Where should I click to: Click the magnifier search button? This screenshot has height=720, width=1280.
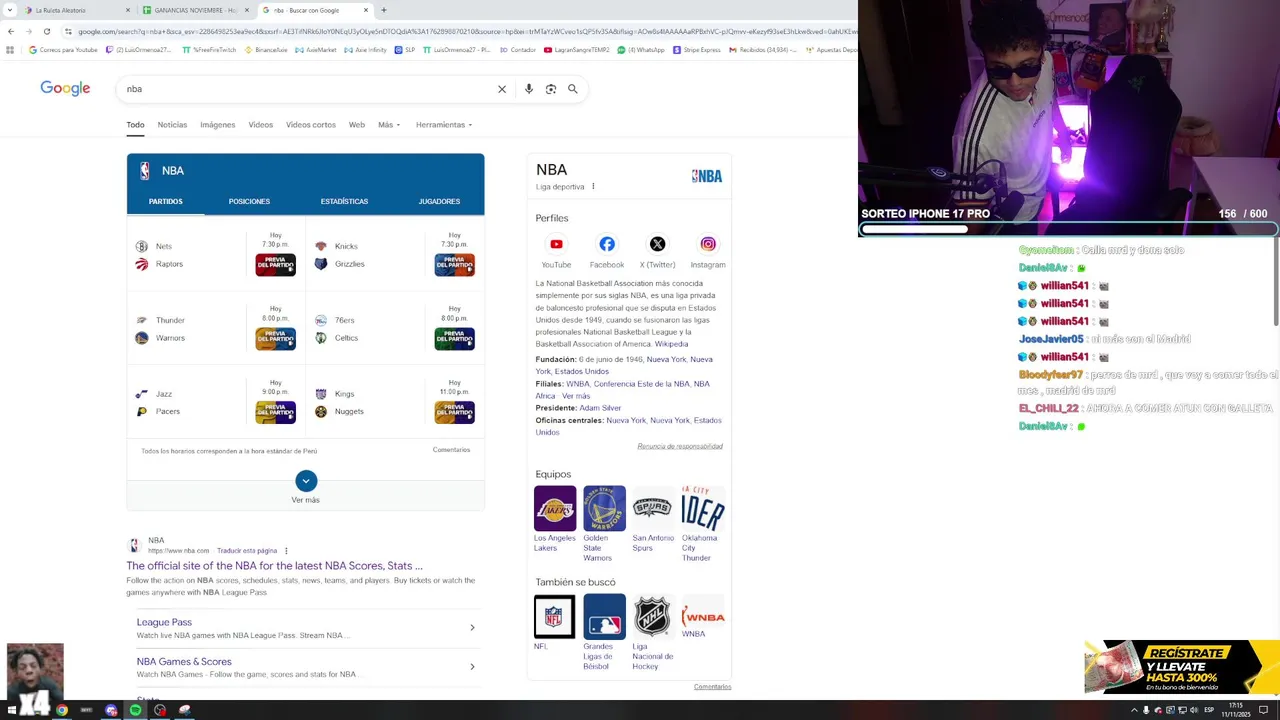tap(573, 89)
